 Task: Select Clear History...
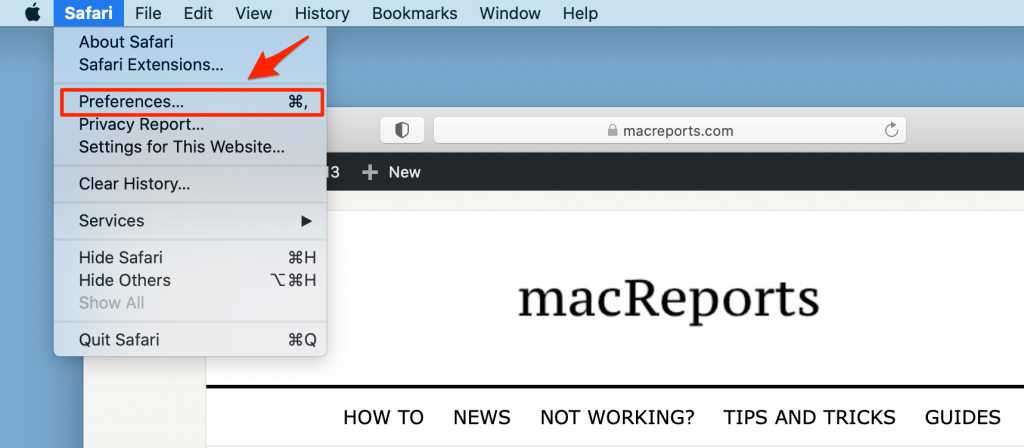pos(191,184)
